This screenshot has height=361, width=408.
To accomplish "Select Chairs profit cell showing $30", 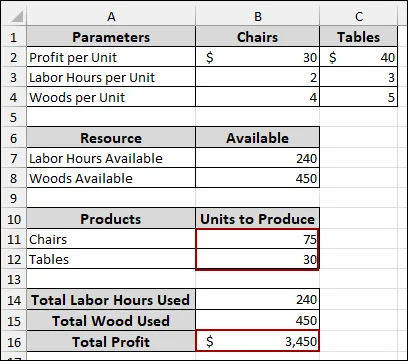I will [x=257, y=57].
